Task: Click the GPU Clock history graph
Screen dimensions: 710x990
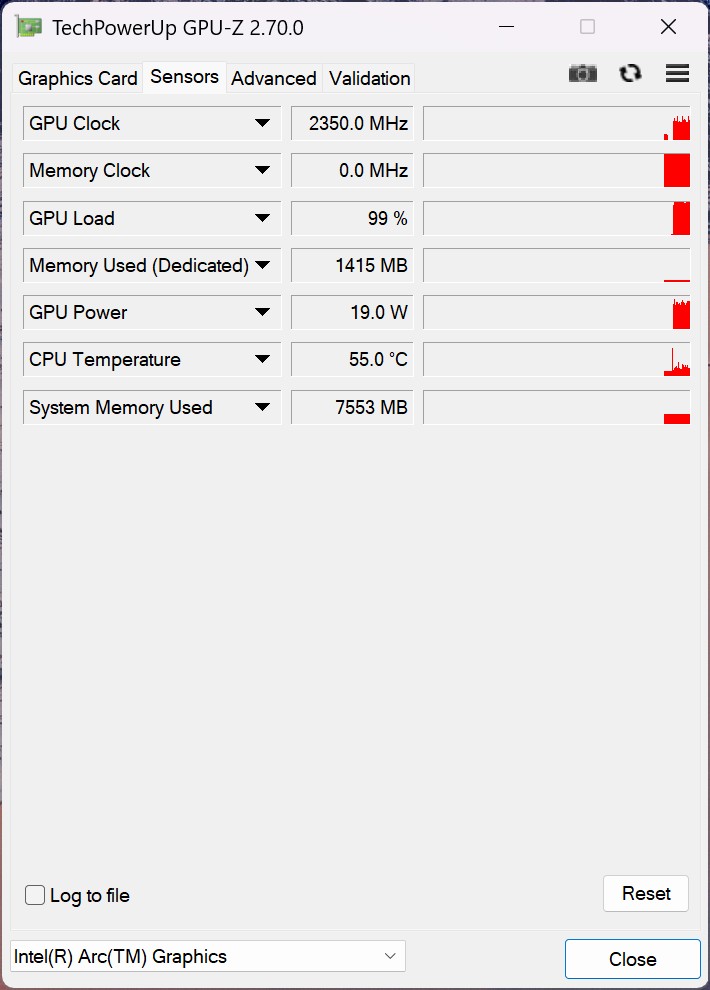Action: click(557, 123)
